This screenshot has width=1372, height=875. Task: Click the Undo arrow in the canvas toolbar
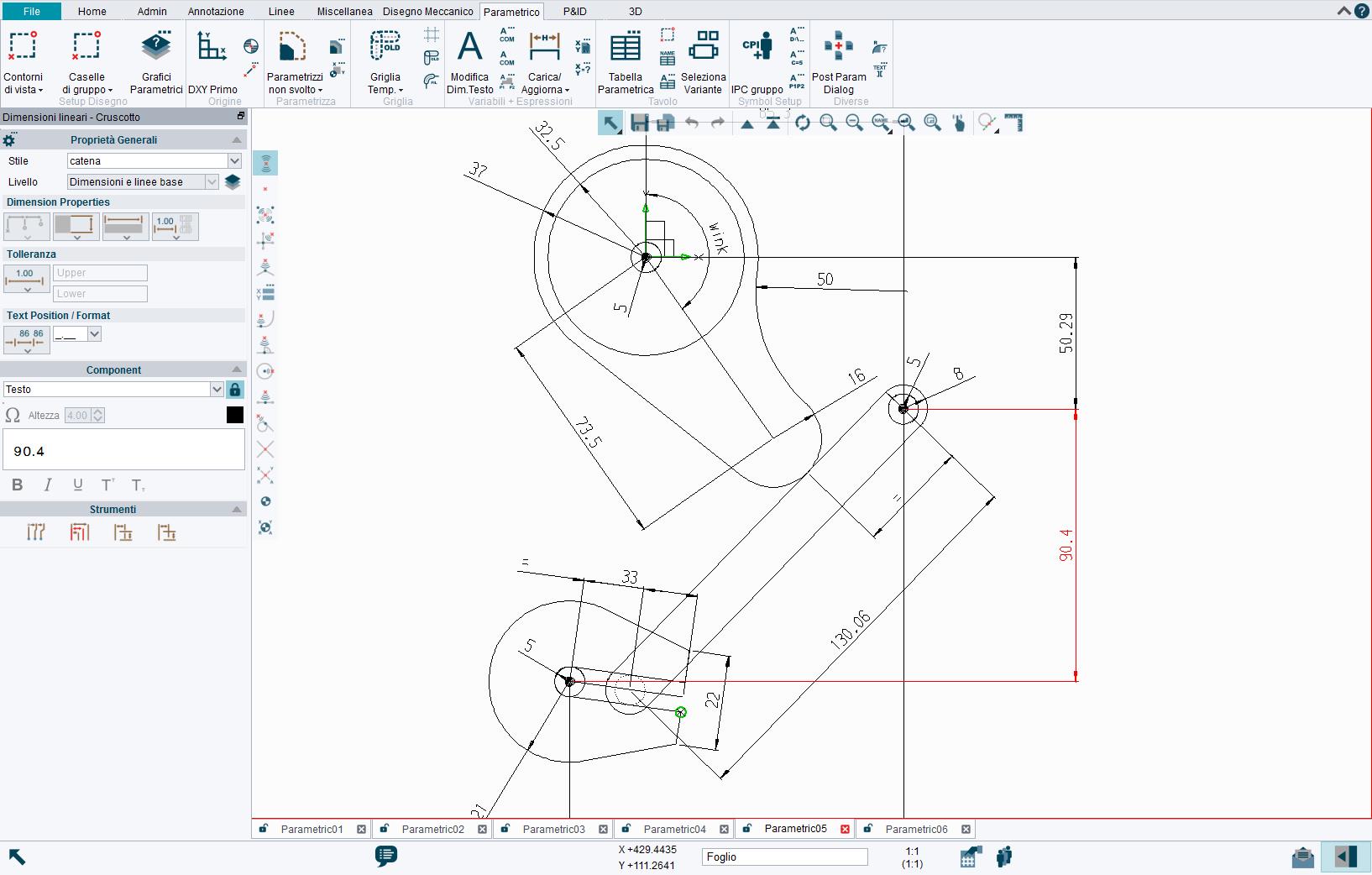(x=691, y=123)
